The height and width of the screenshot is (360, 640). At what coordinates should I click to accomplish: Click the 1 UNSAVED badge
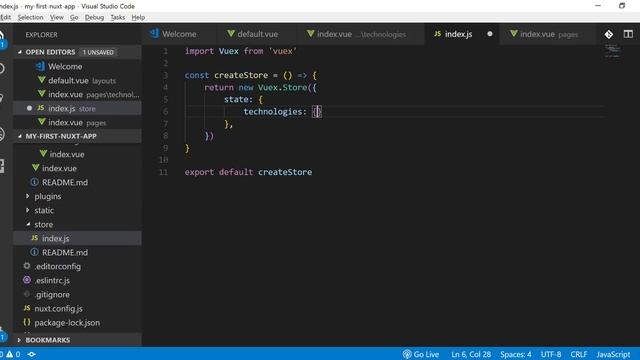pos(98,52)
